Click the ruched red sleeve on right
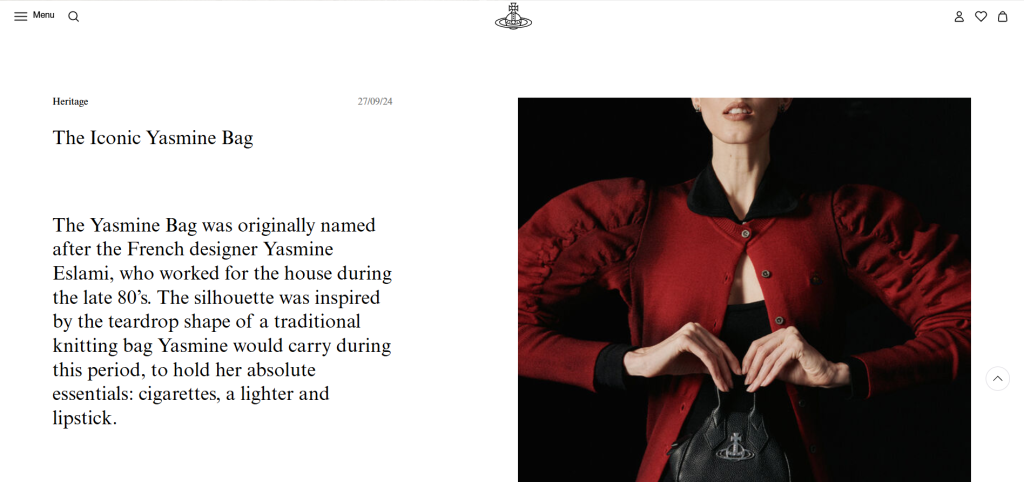Image resolution: width=1024 pixels, height=482 pixels. (x=901, y=274)
